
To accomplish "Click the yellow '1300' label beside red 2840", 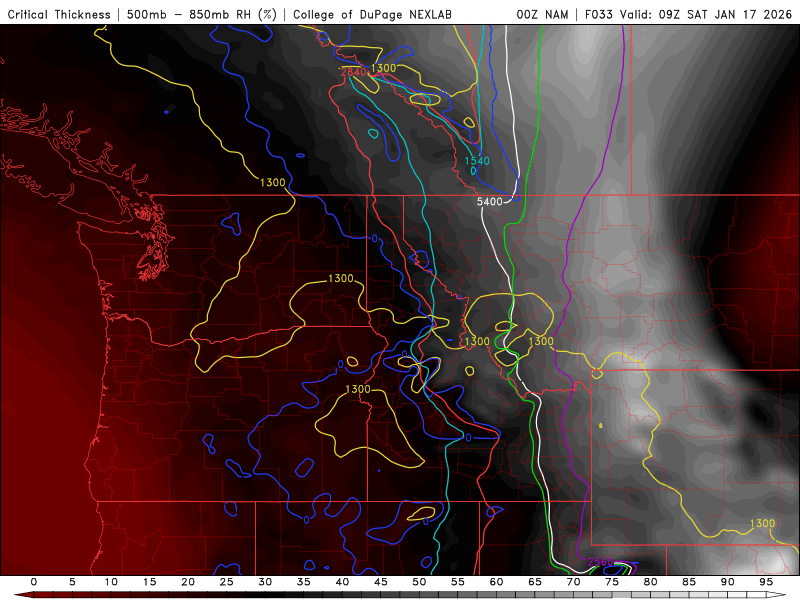I will tap(383, 68).
